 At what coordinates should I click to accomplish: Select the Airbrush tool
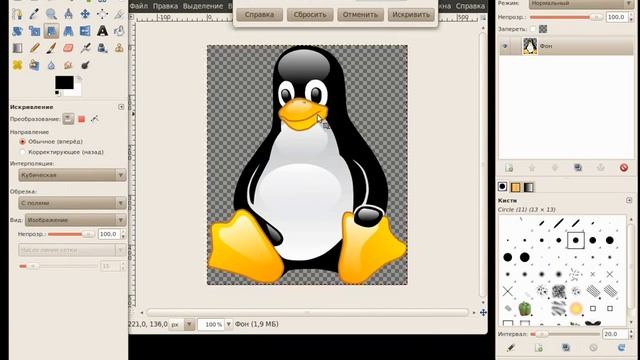pos(85,48)
